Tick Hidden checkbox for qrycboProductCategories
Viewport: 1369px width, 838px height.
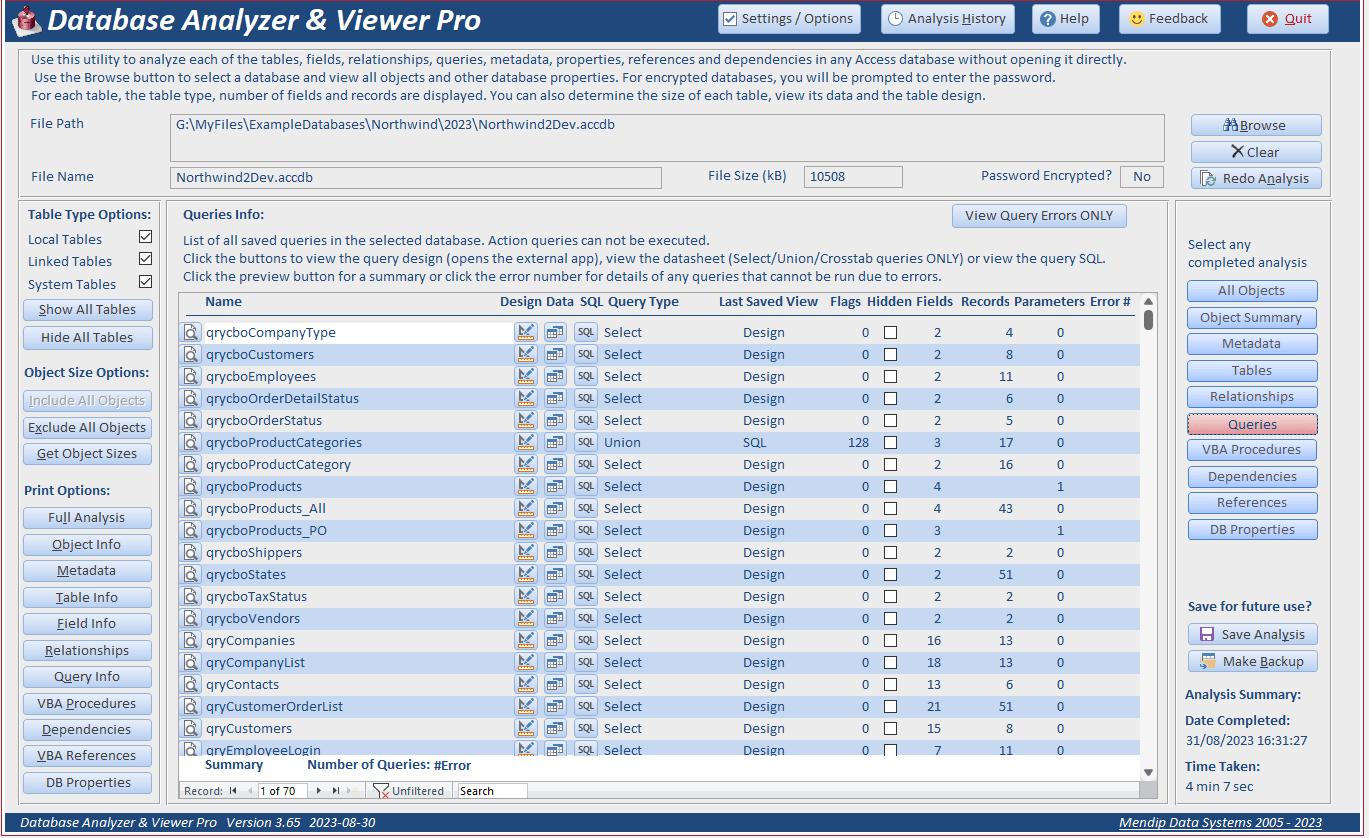(890, 443)
